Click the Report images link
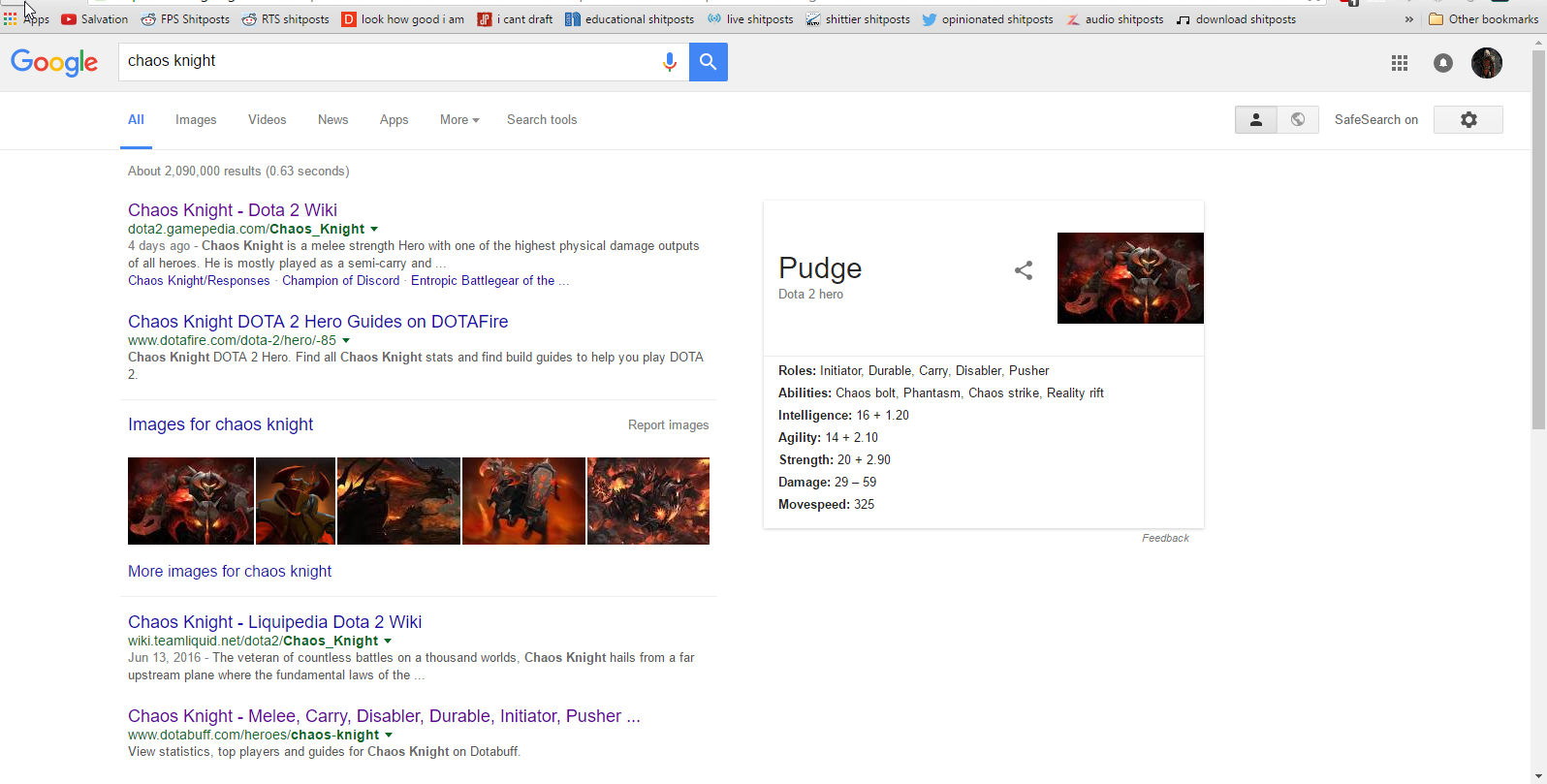This screenshot has width=1547, height=784. (668, 425)
